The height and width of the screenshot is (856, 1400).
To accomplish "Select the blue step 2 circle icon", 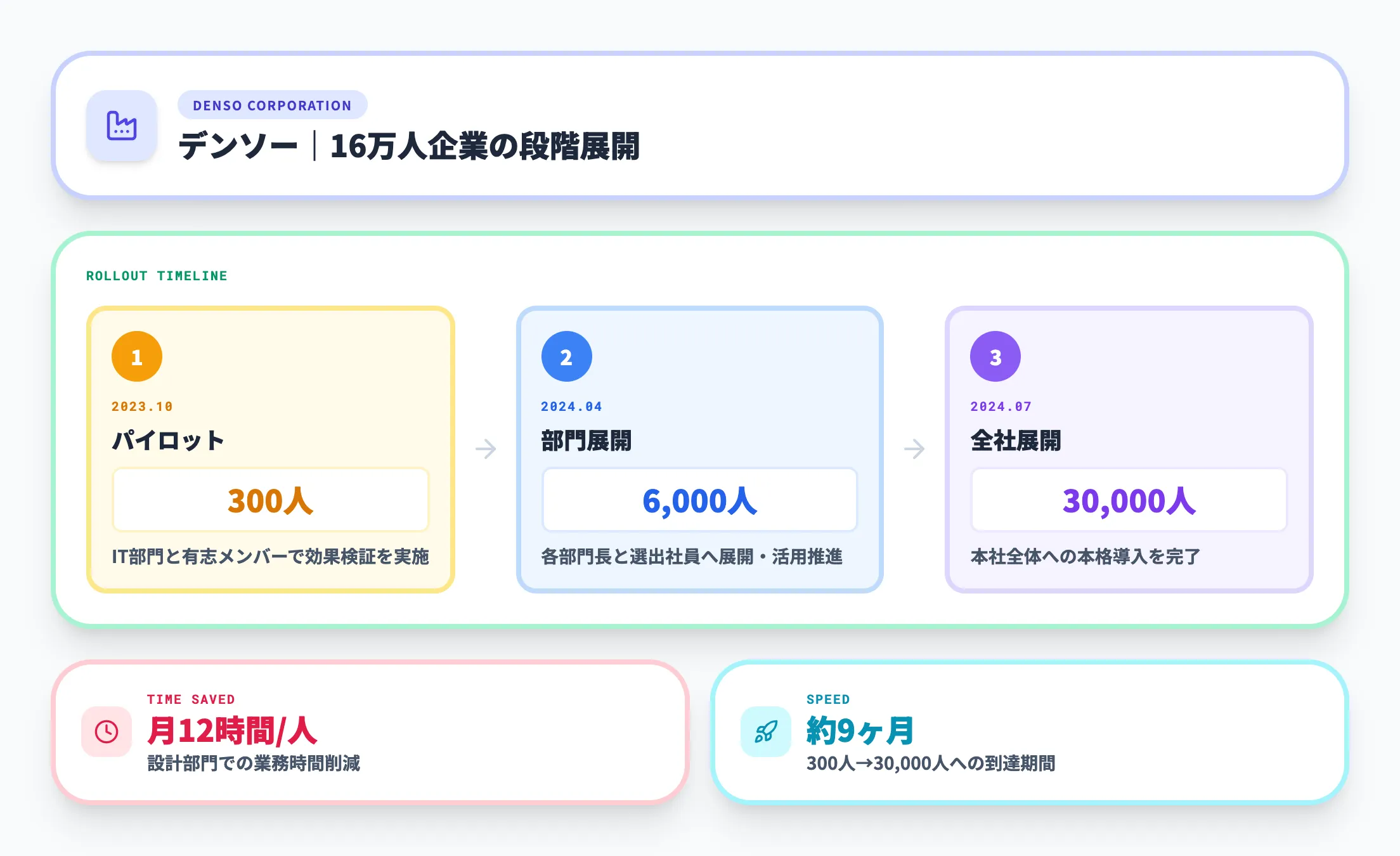I will tap(566, 356).
